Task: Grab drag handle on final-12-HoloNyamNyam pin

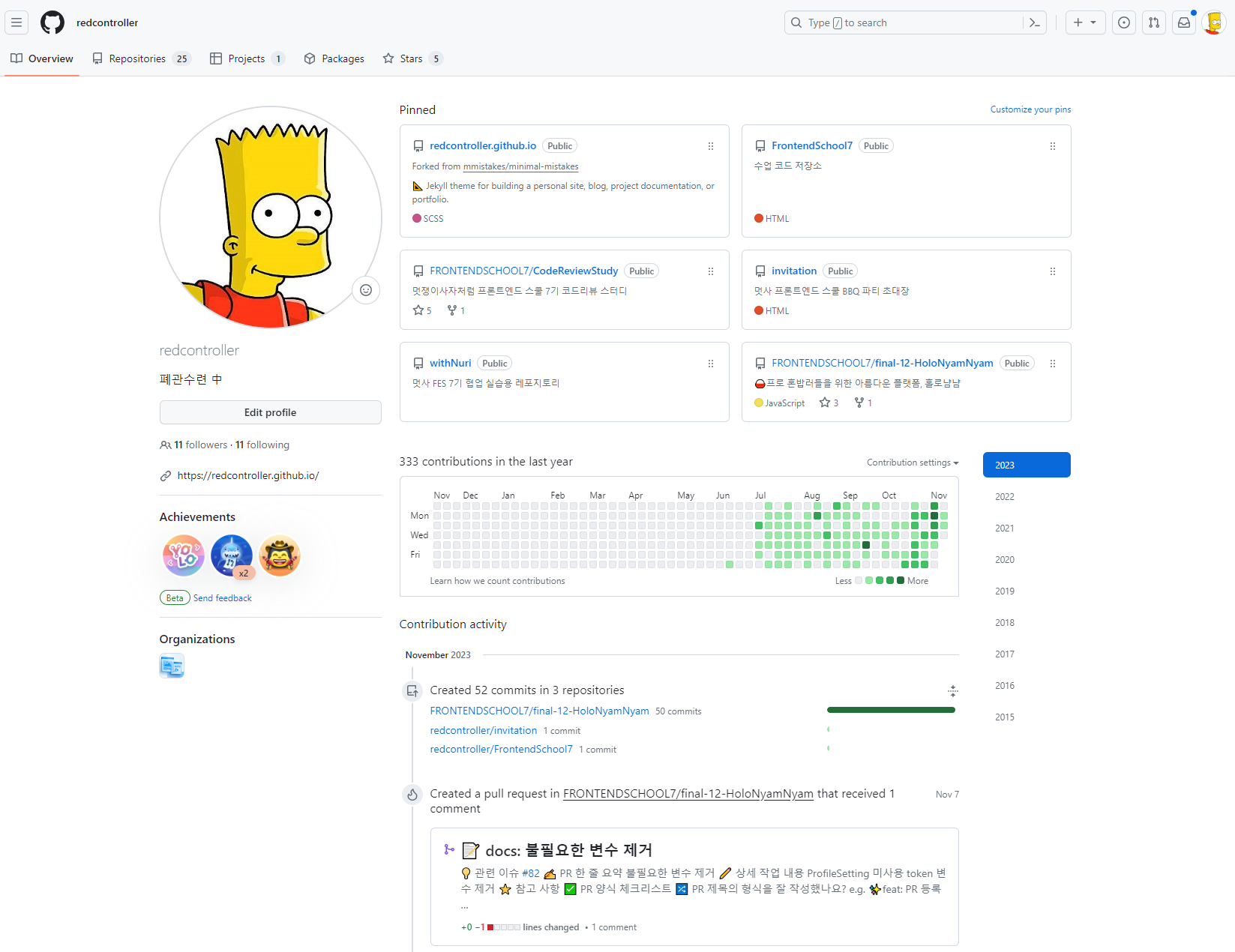Action: click(1053, 364)
